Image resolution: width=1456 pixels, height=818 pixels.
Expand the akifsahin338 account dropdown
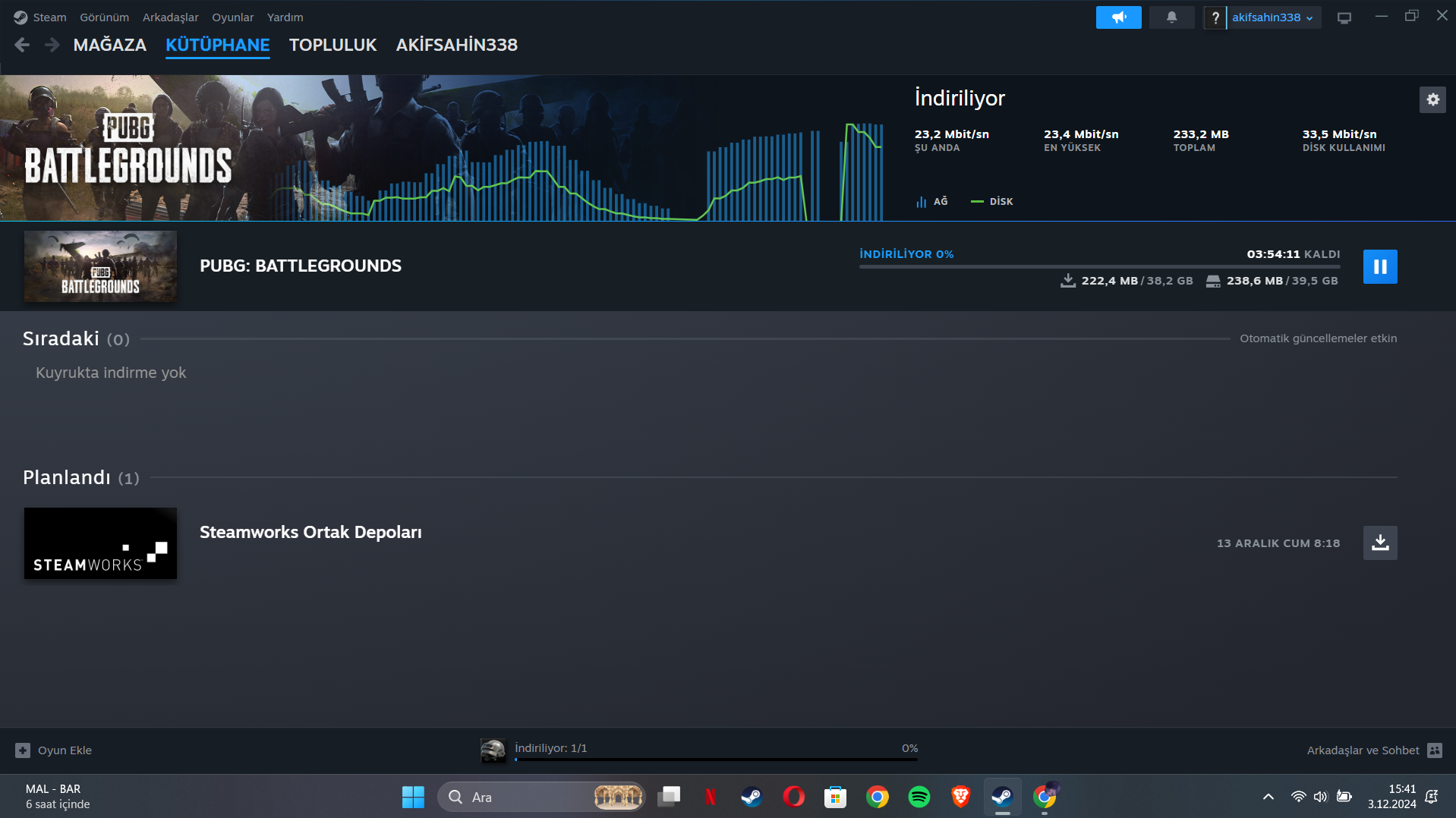click(x=1273, y=17)
